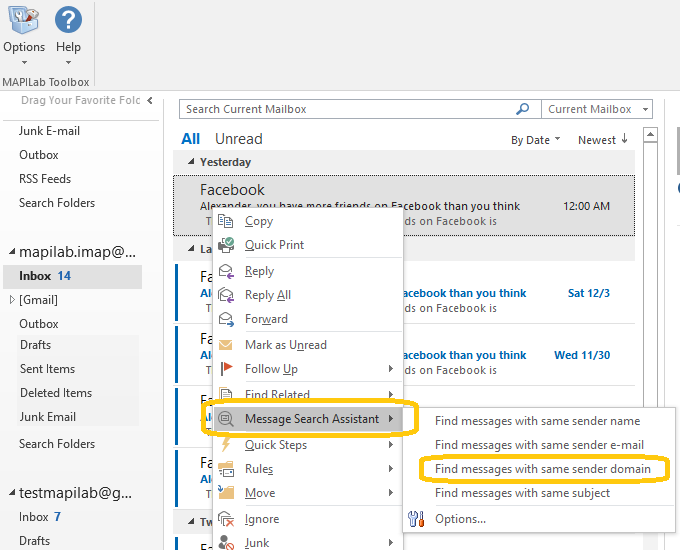Select the Facebook message from 12:00 AM

coord(404,206)
